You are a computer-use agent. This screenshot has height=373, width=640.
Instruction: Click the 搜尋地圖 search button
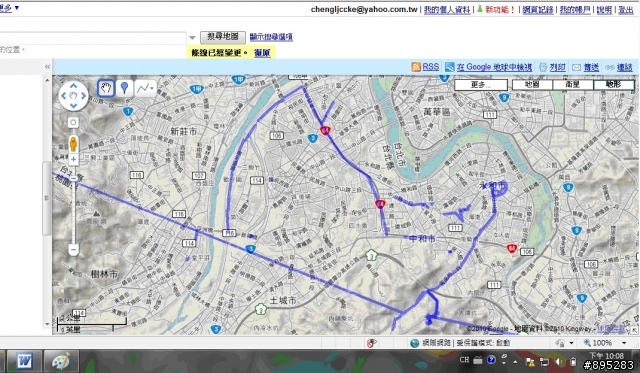pos(223,37)
